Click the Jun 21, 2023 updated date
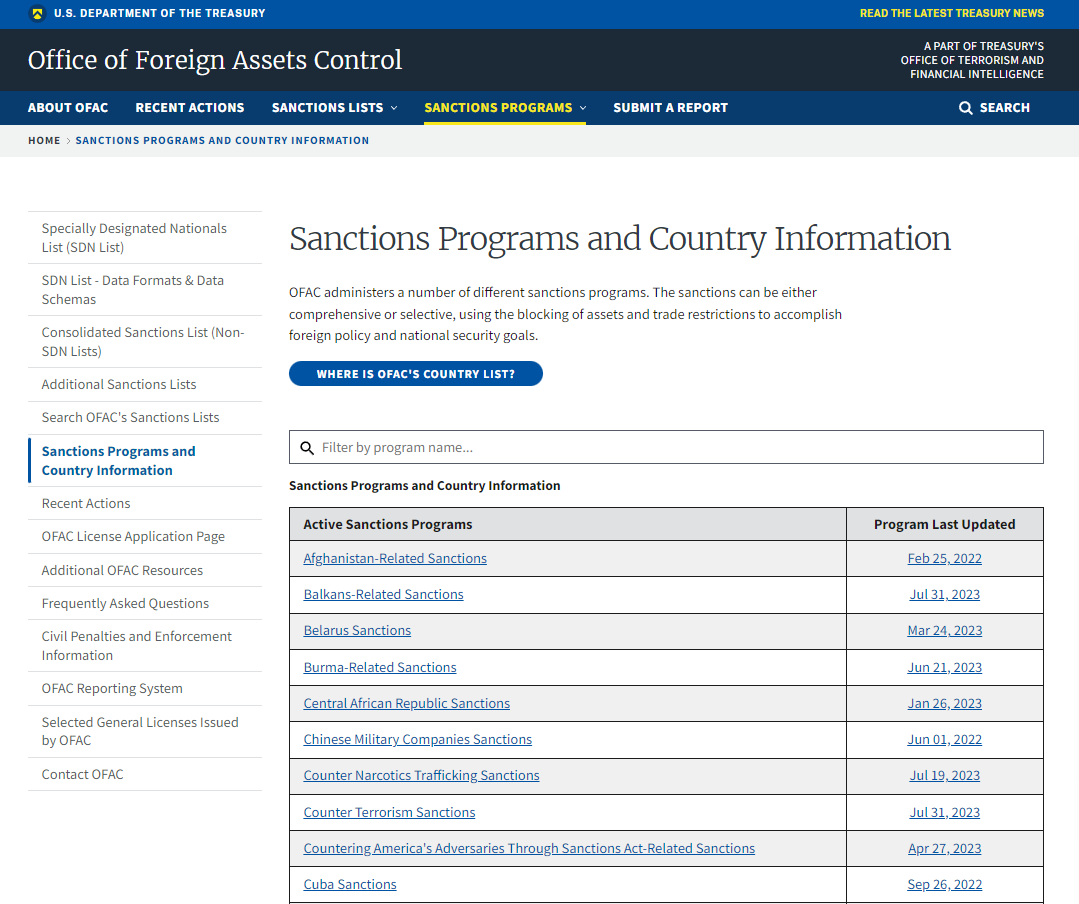Screen dimensions: 1079x904 coord(944,668)
